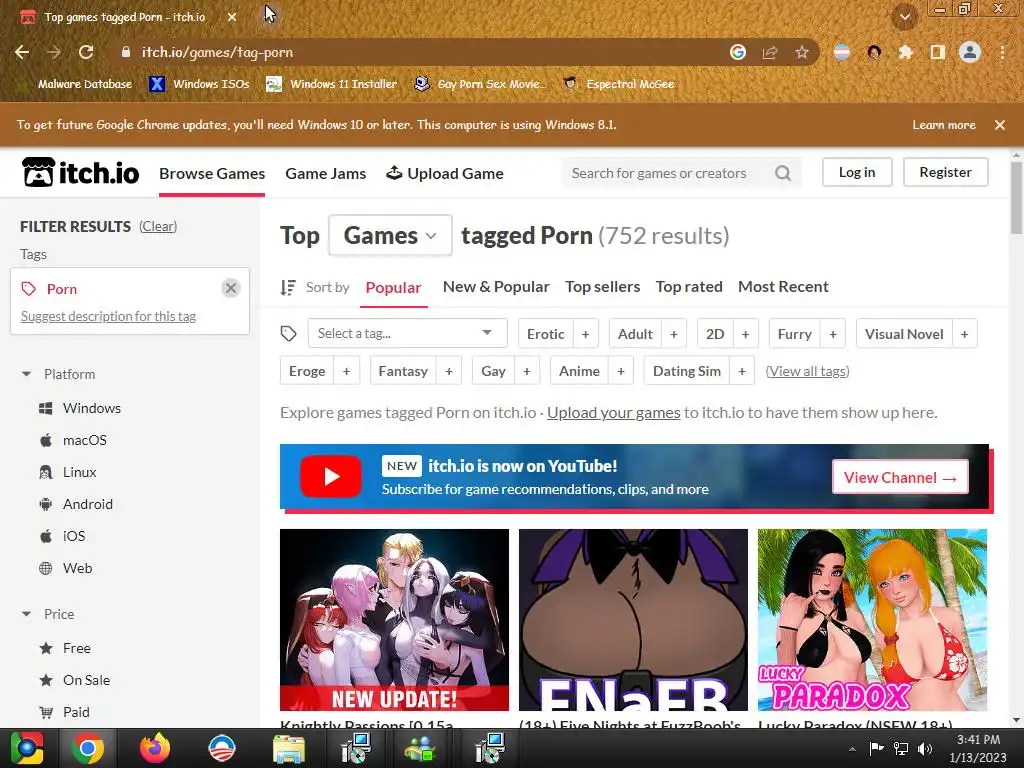Open Chrome tab search dropdown

[904, 17]
